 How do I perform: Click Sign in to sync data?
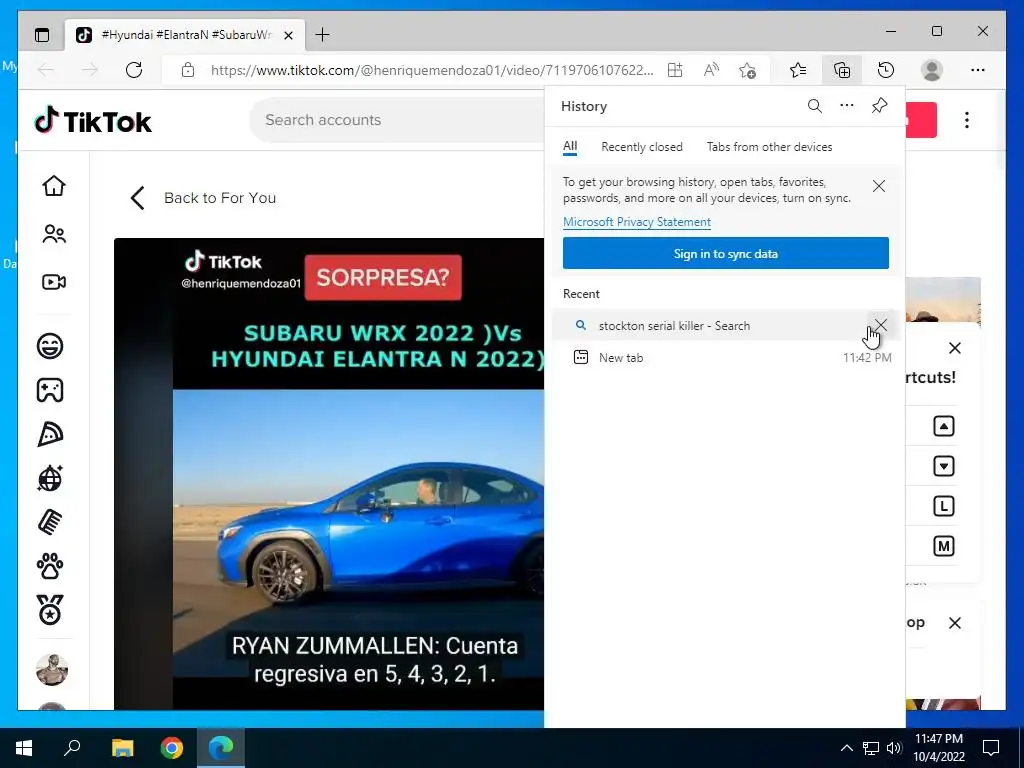coord(726,253)
